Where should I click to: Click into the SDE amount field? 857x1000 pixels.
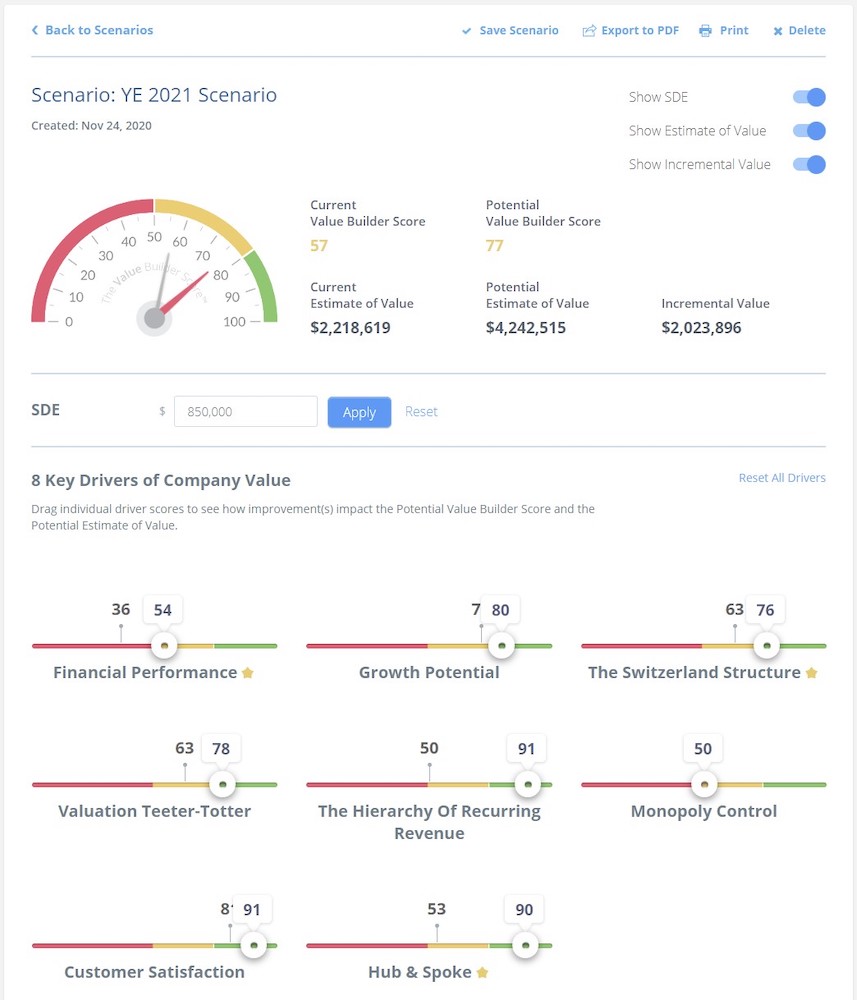click(x=245, y=412)
